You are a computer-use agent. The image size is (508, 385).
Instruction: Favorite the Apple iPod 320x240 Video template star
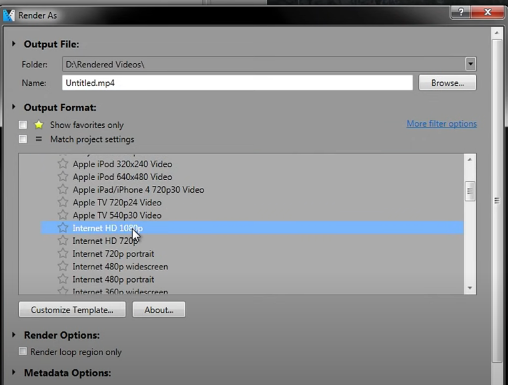coord(63,164)
